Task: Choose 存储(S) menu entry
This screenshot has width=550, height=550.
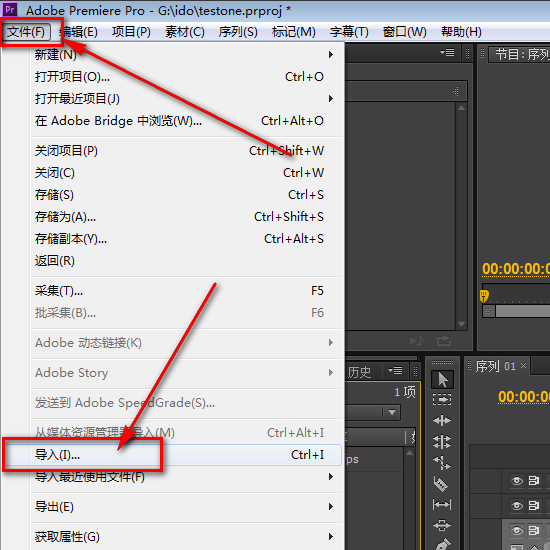Action: tap(186, 195)
